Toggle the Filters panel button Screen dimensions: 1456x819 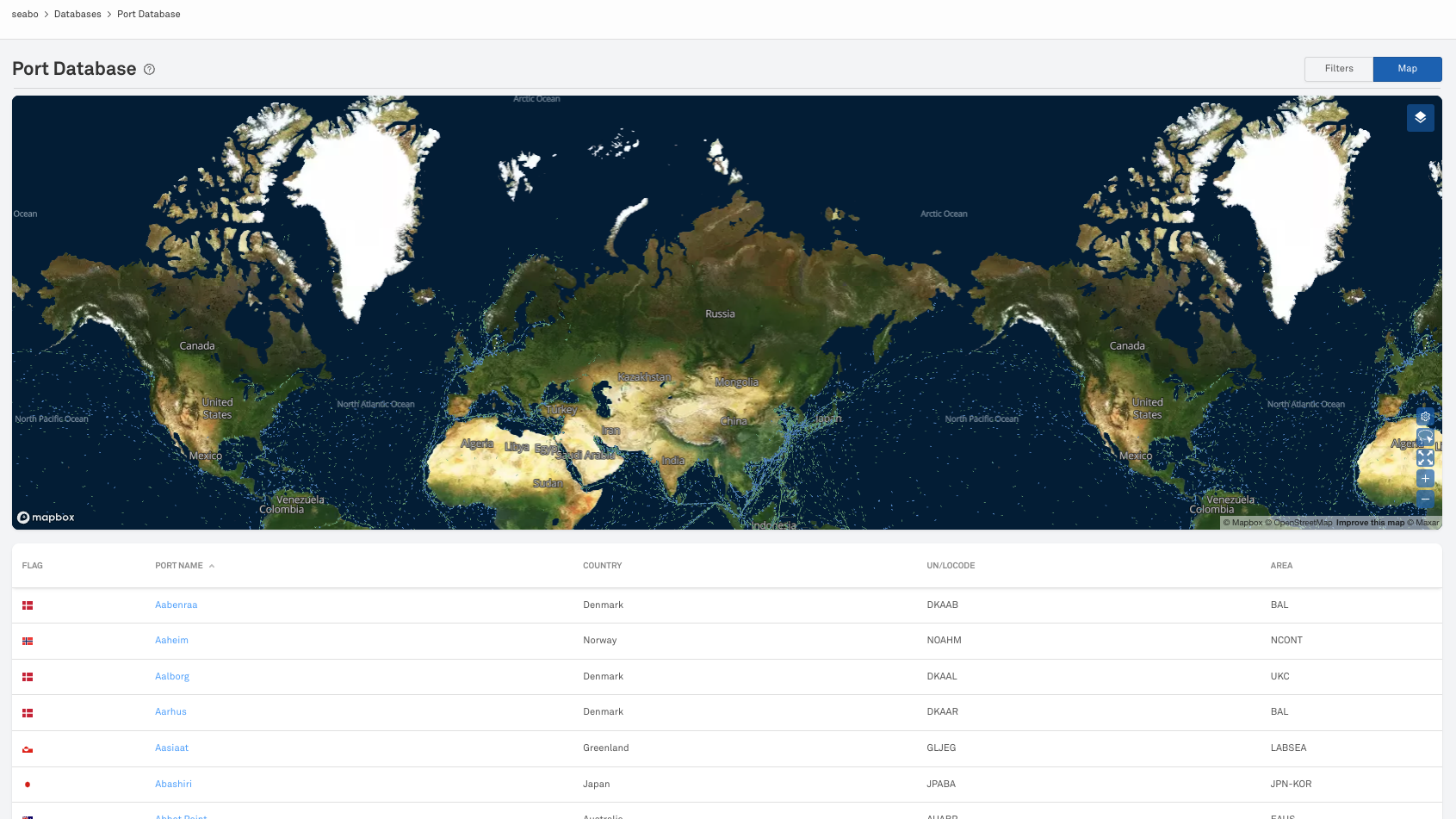(1338, 69)
